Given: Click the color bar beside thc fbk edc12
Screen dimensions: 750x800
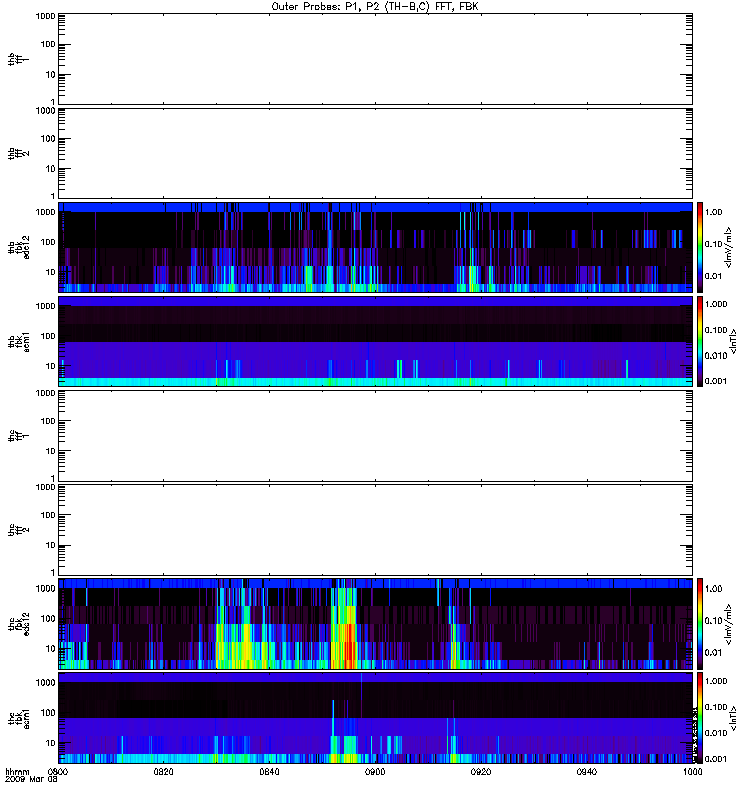Looking at the screenshot, I should tap(700, 624).
